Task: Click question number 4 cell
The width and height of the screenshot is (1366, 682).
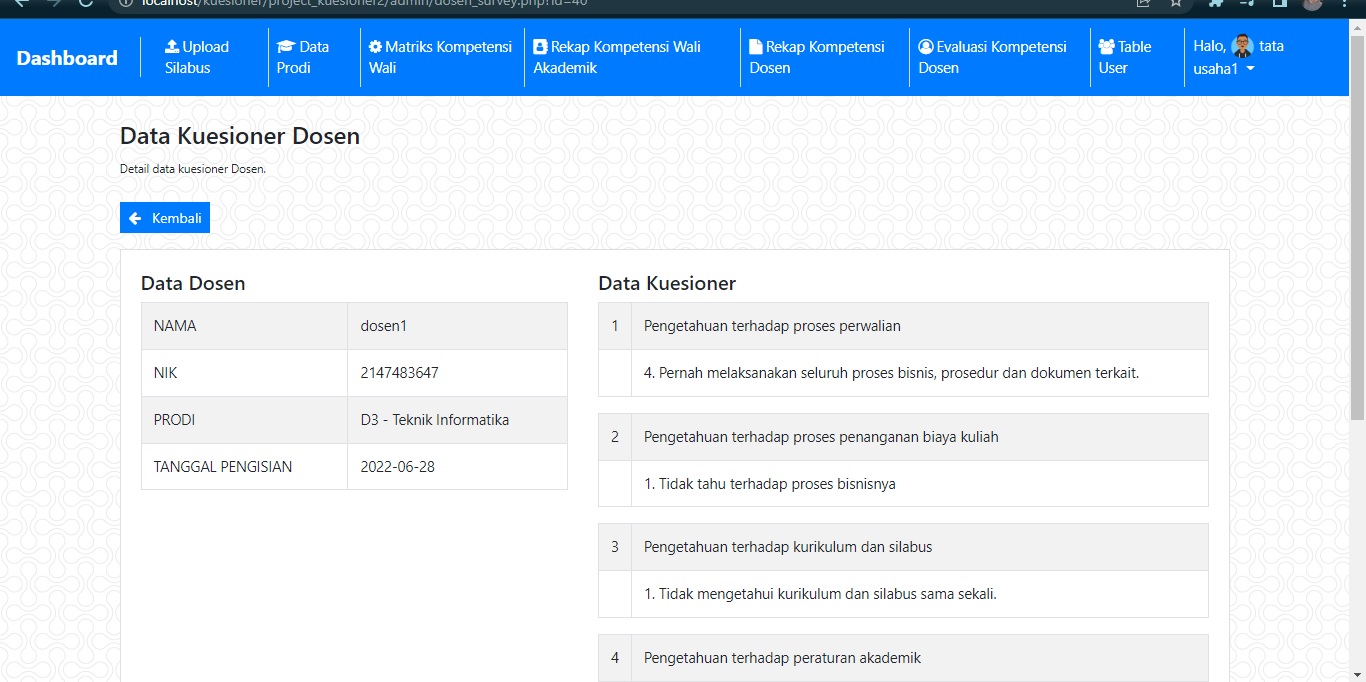Action: click(x=615, y=658)
